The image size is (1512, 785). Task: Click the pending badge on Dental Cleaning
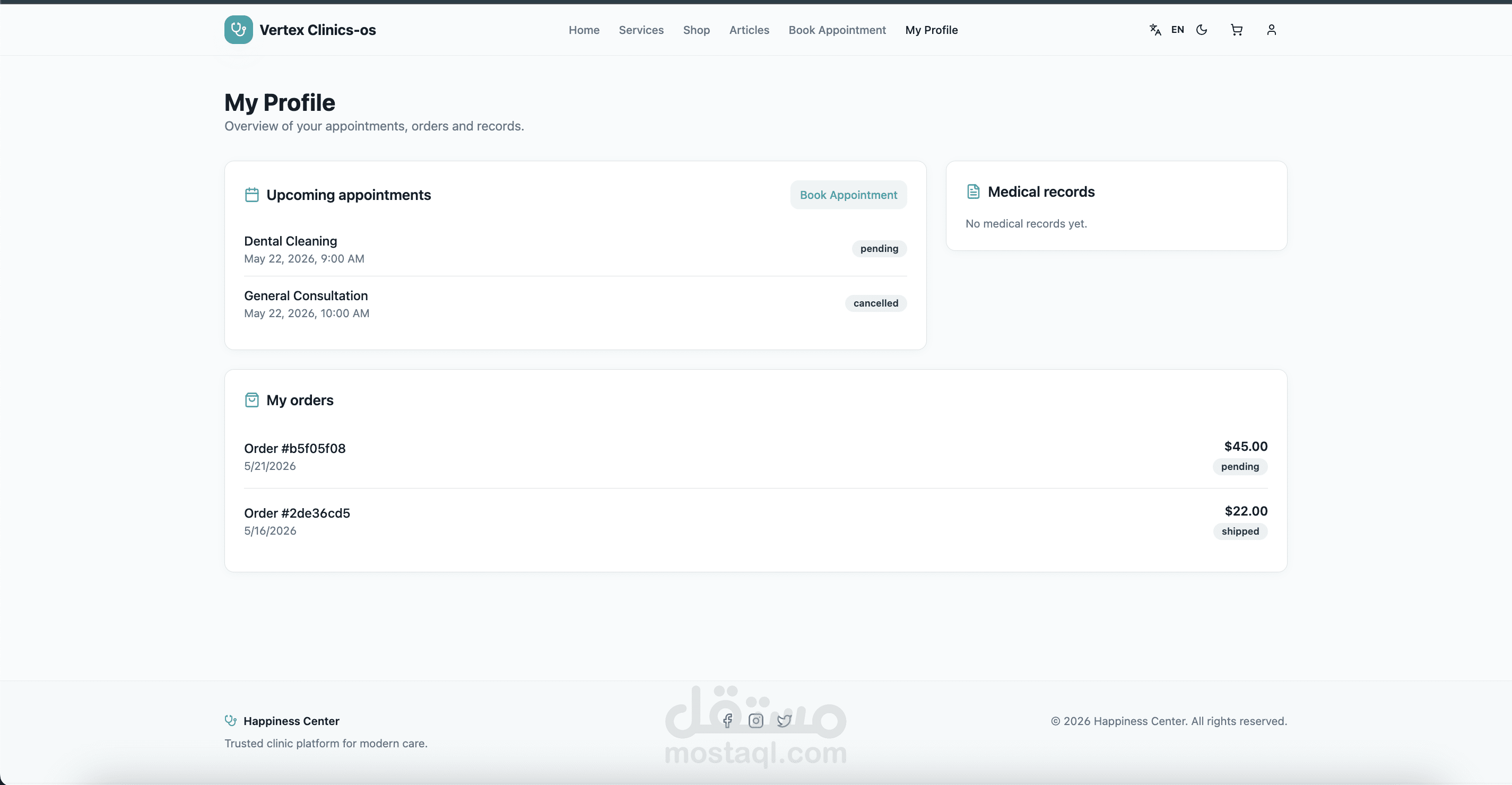(879, 249)
